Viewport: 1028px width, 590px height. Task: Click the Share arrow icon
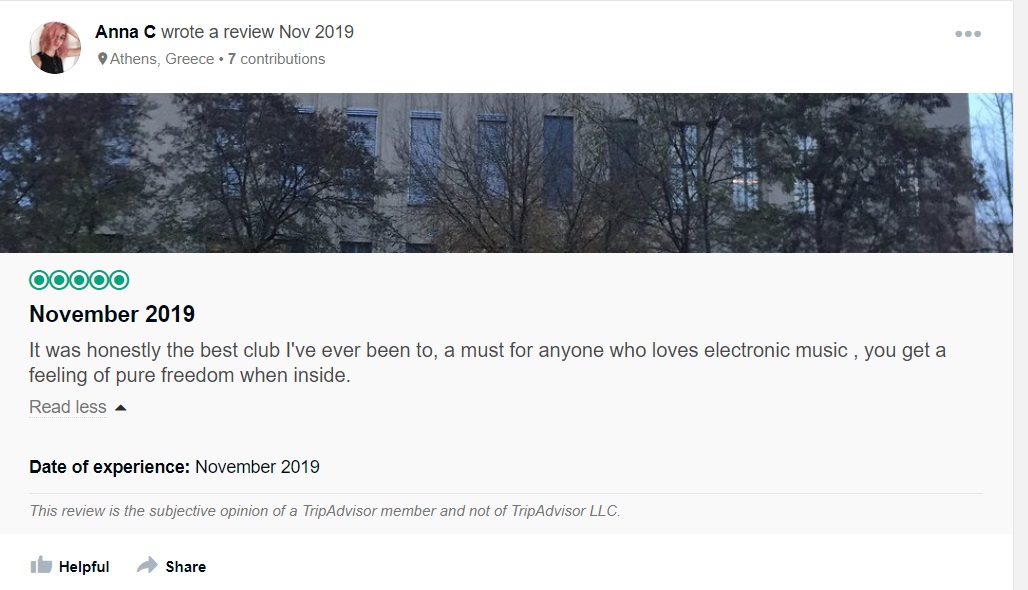coord(147,565)
